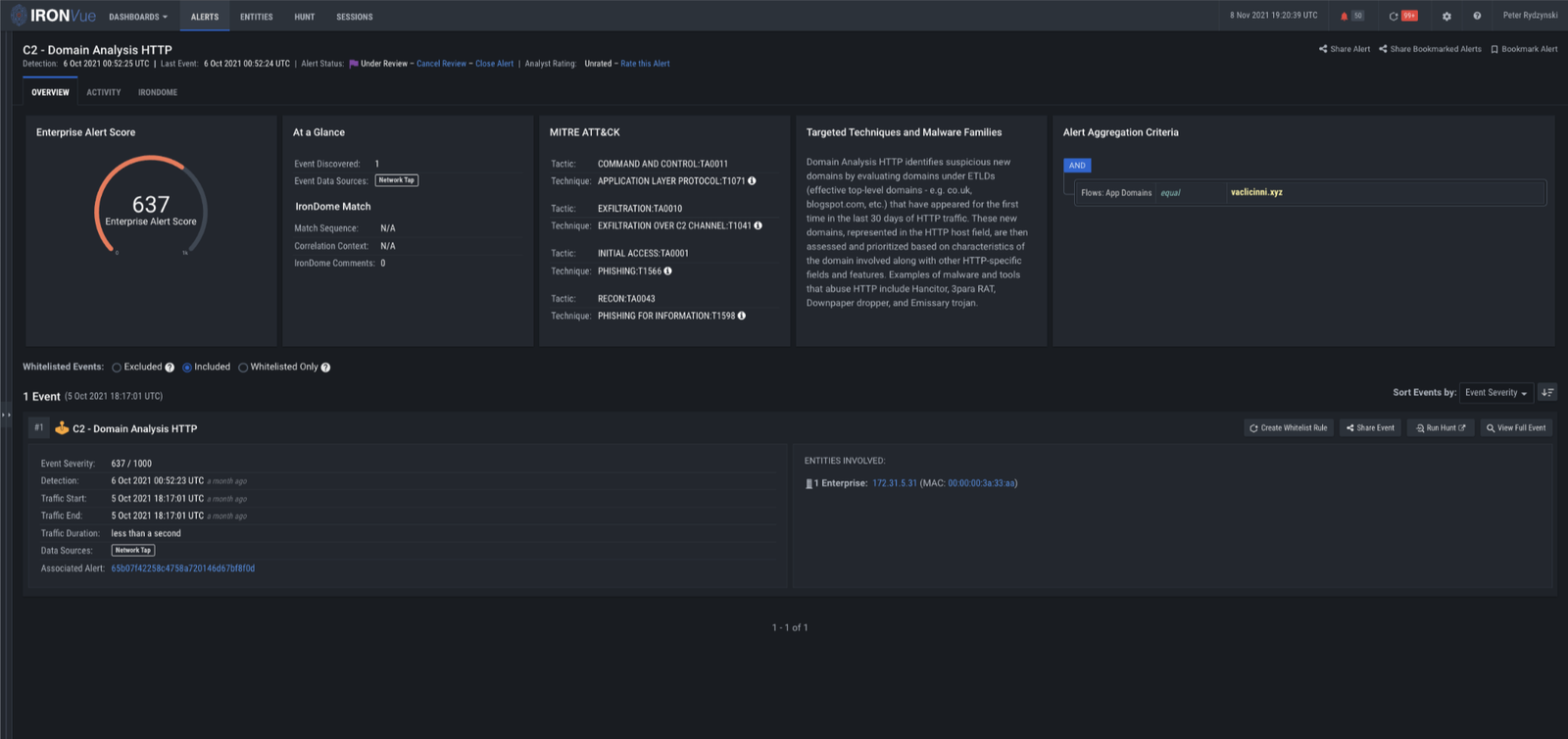Click the Share Alert button
This screenshot has height=739, width=1568.
pos(1345,49)
